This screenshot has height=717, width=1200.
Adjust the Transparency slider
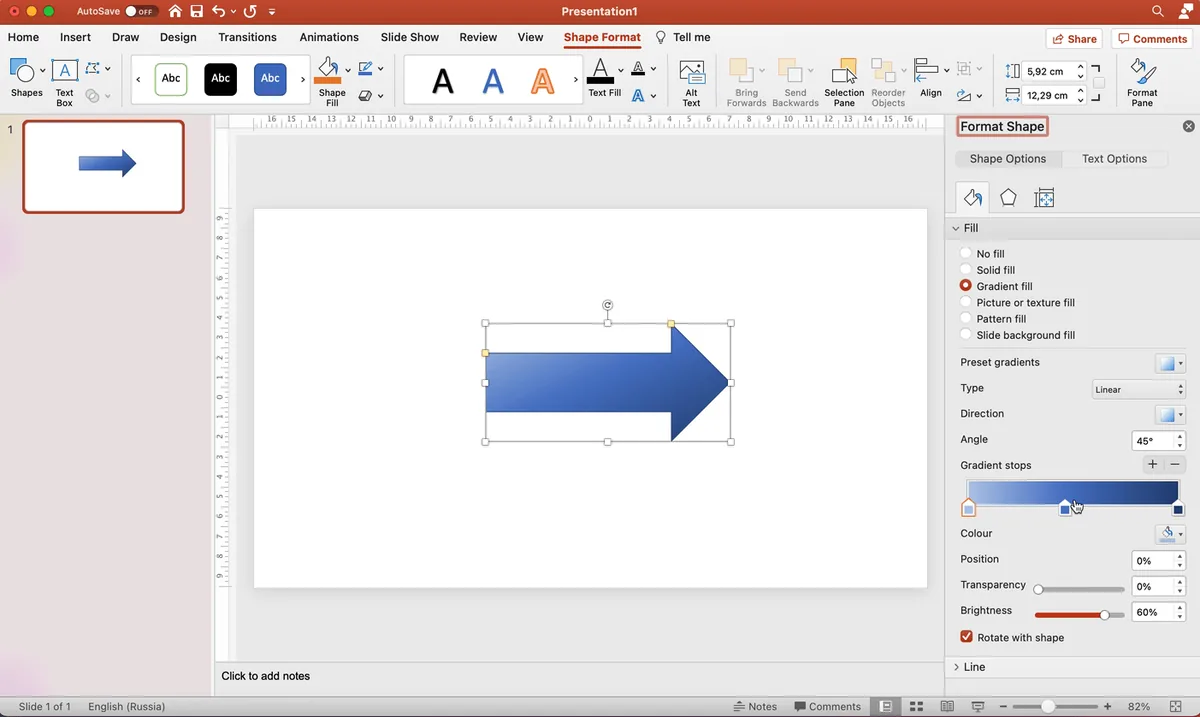coord(1080,589)
